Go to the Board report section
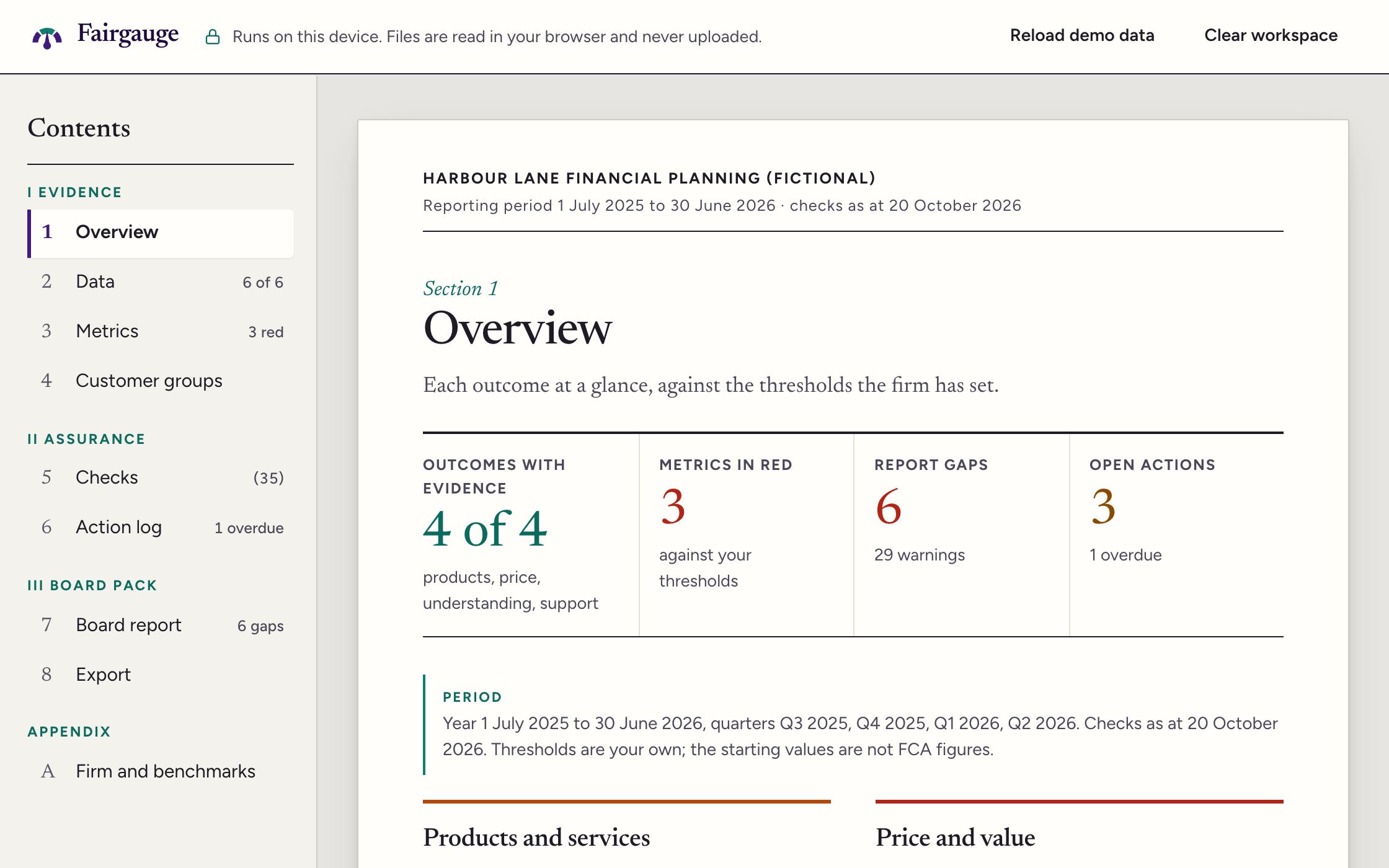The image size is (1389, 868). (x=161, y=626)
